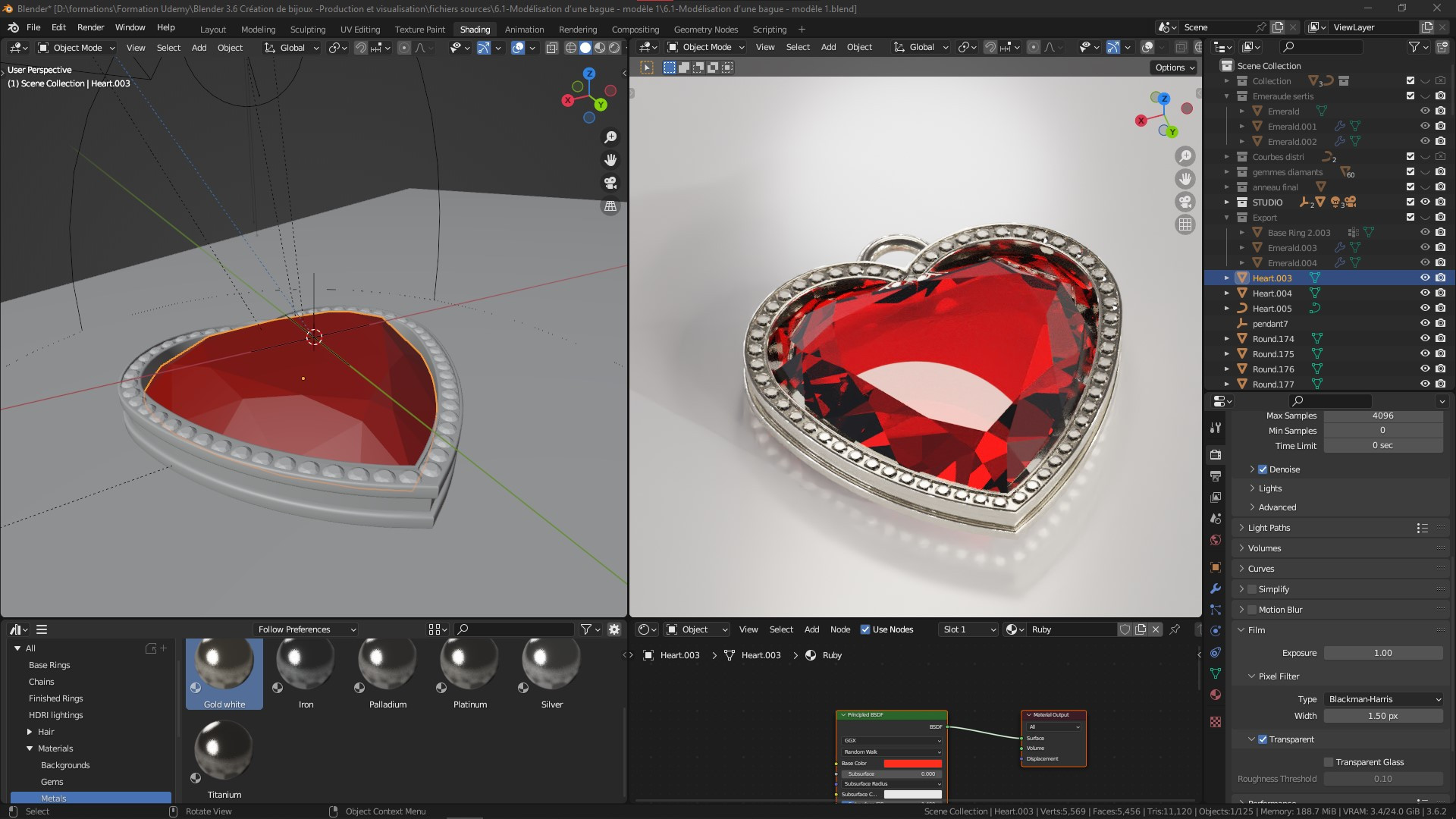This screenshot has height=819, width=1456.
Task: Open Render properties tab
Action: (x=1216, y=454)
